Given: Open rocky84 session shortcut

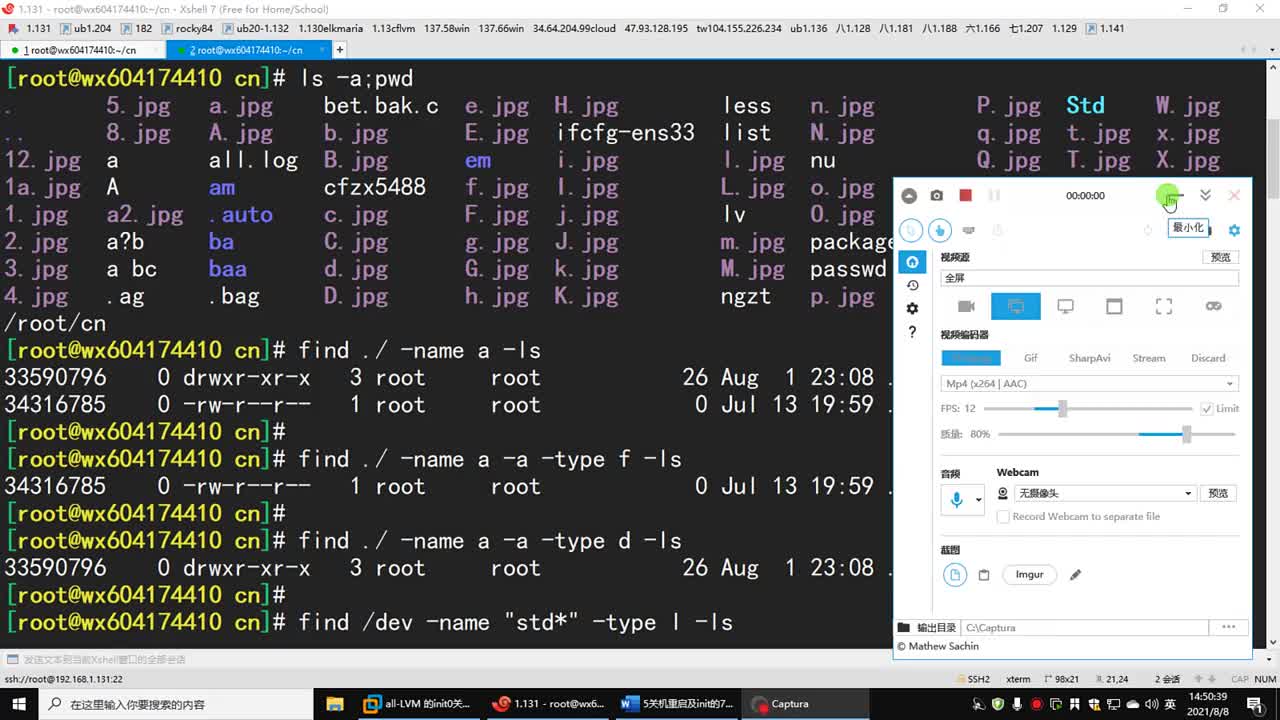Looking at the screenshot, I should click(x=186, y=29).
